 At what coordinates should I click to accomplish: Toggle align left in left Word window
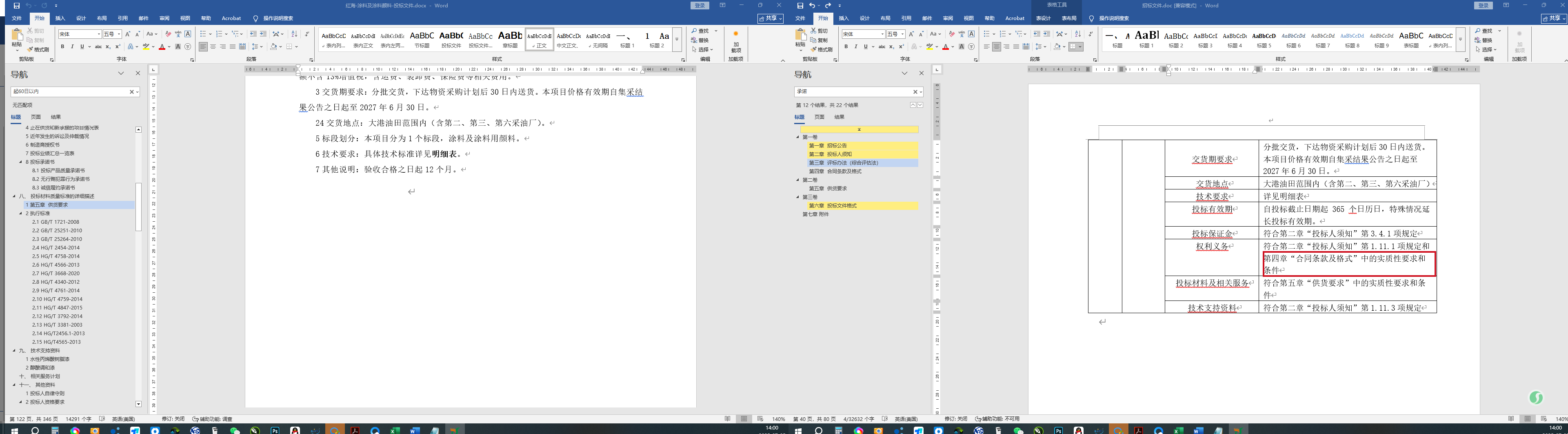(x=203, y=47)
